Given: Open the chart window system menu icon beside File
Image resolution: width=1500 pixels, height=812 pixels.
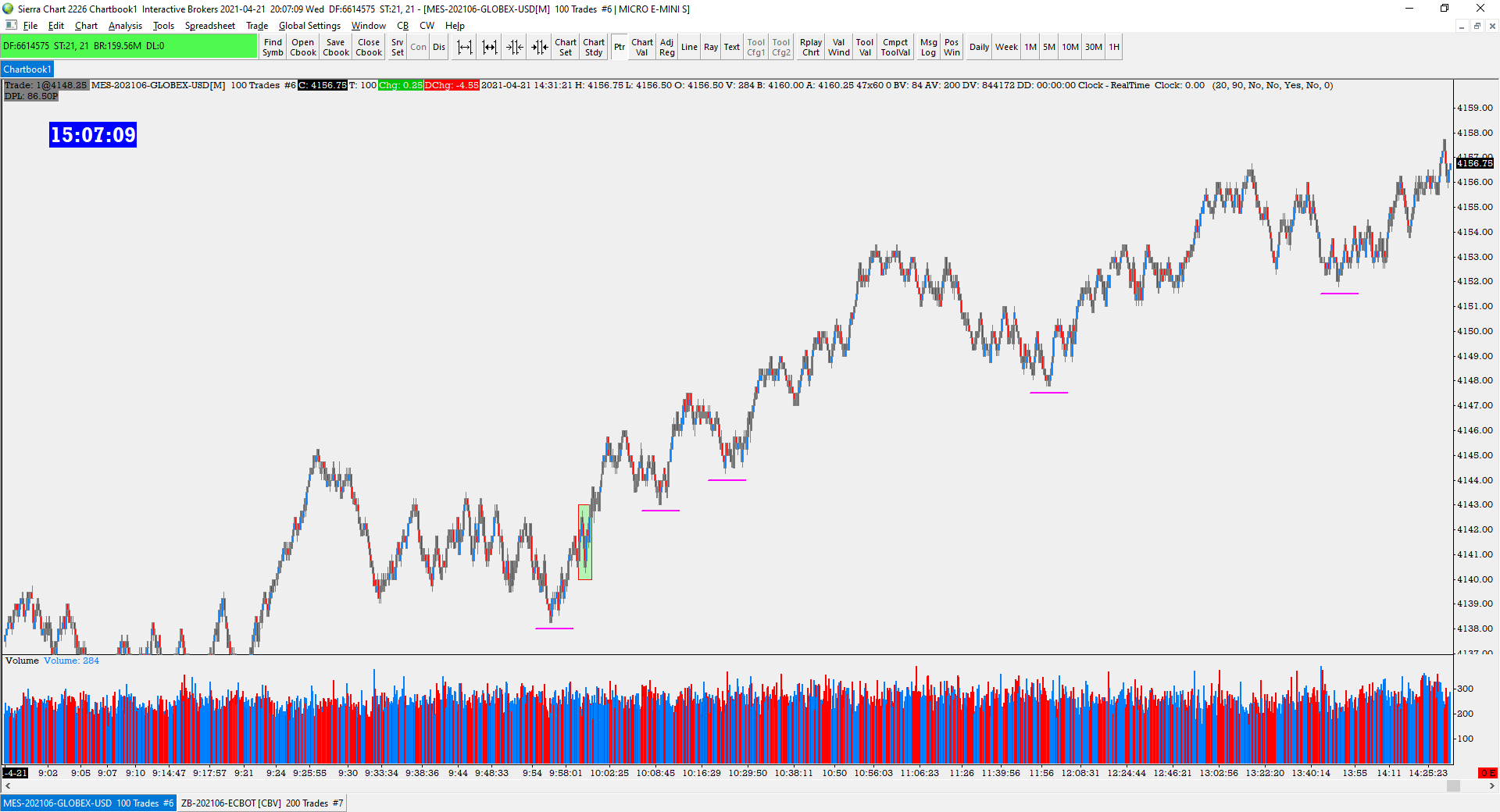Looking at the screenshot, I should (11, 25).
